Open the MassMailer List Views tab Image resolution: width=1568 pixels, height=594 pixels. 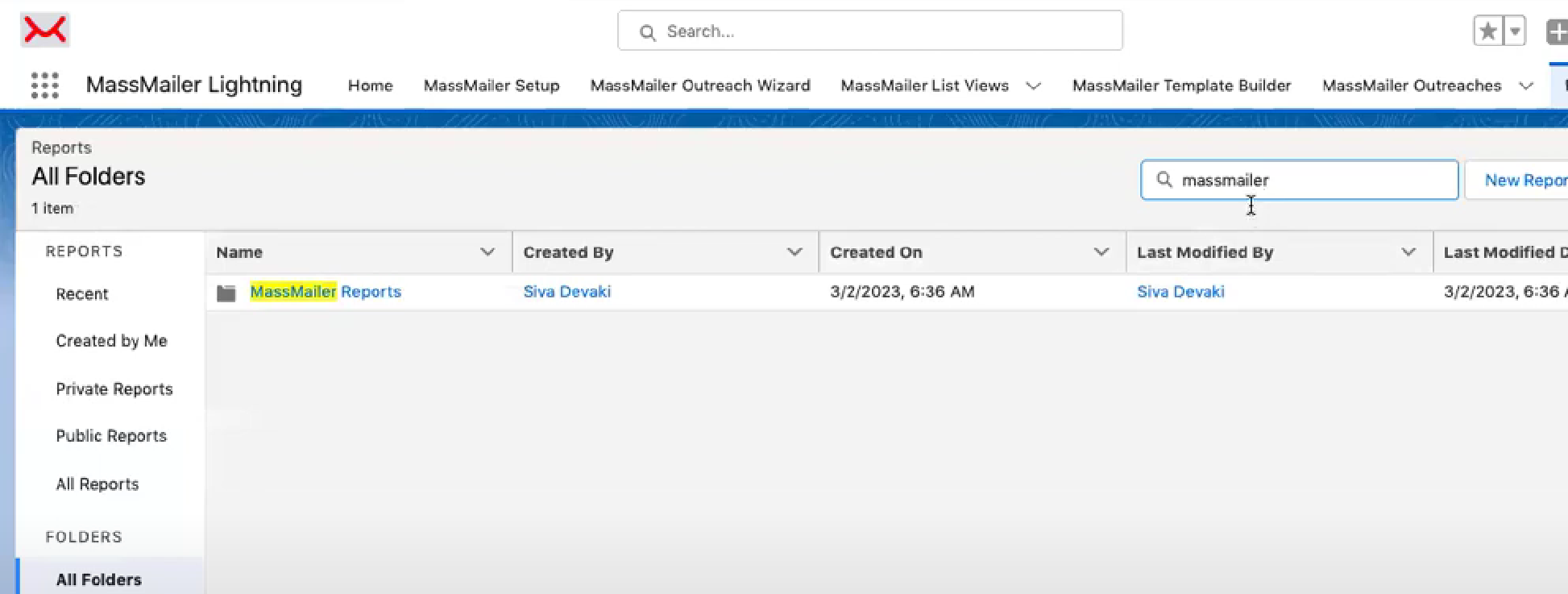[925, 85]
